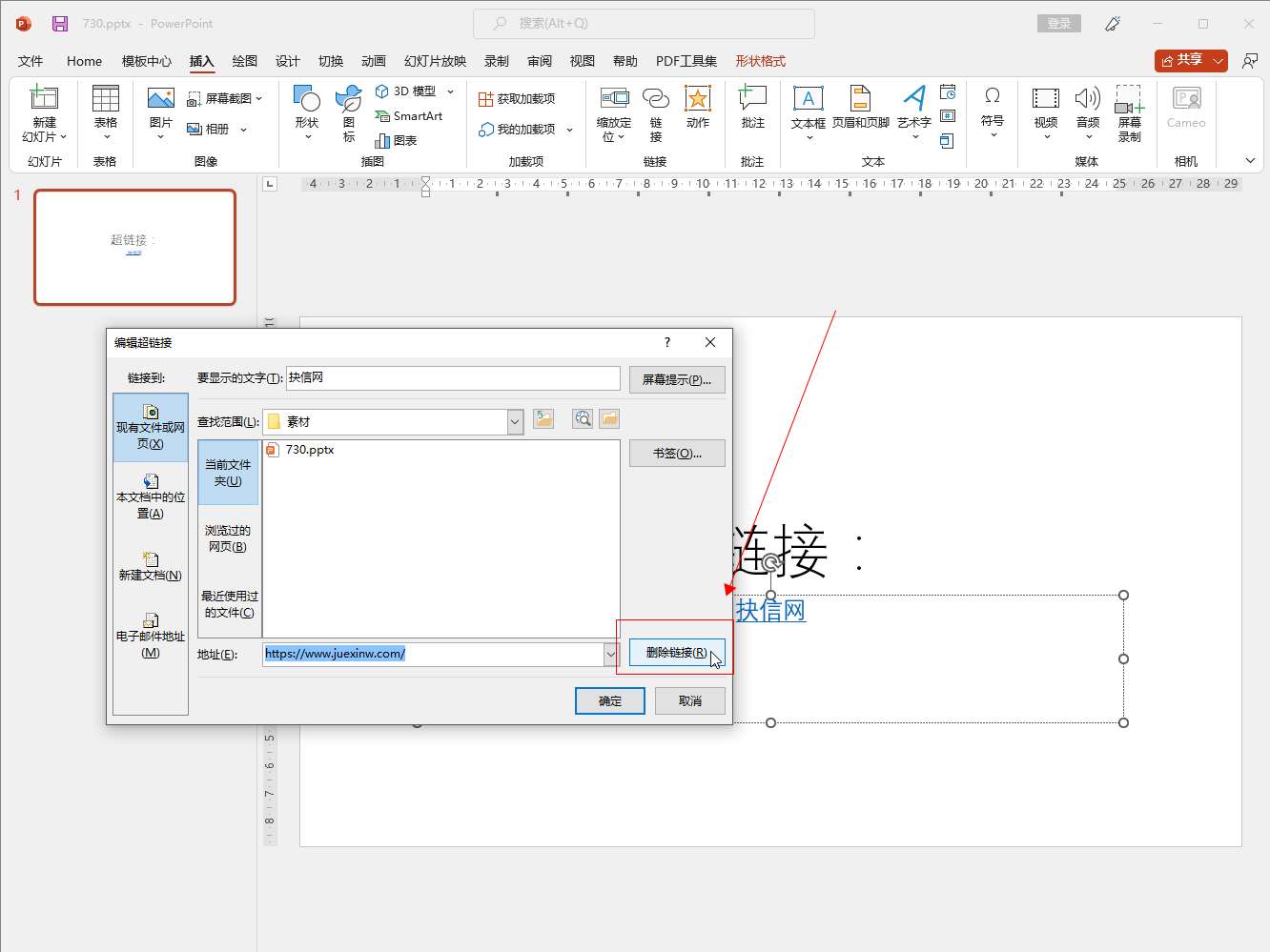Open the File (文件) menu
This screenshot has width=1270, height=952.
coord(31,61)
